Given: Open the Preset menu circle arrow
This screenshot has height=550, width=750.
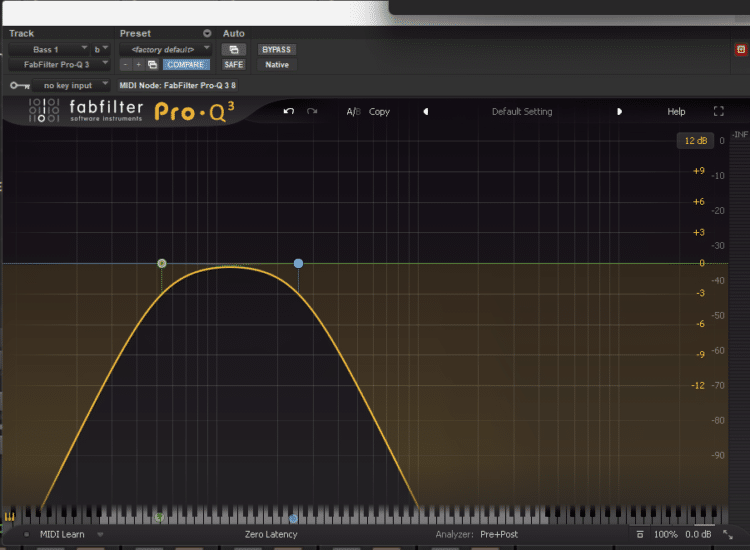Looking at the screenshot, I should [x=207, y=33].
